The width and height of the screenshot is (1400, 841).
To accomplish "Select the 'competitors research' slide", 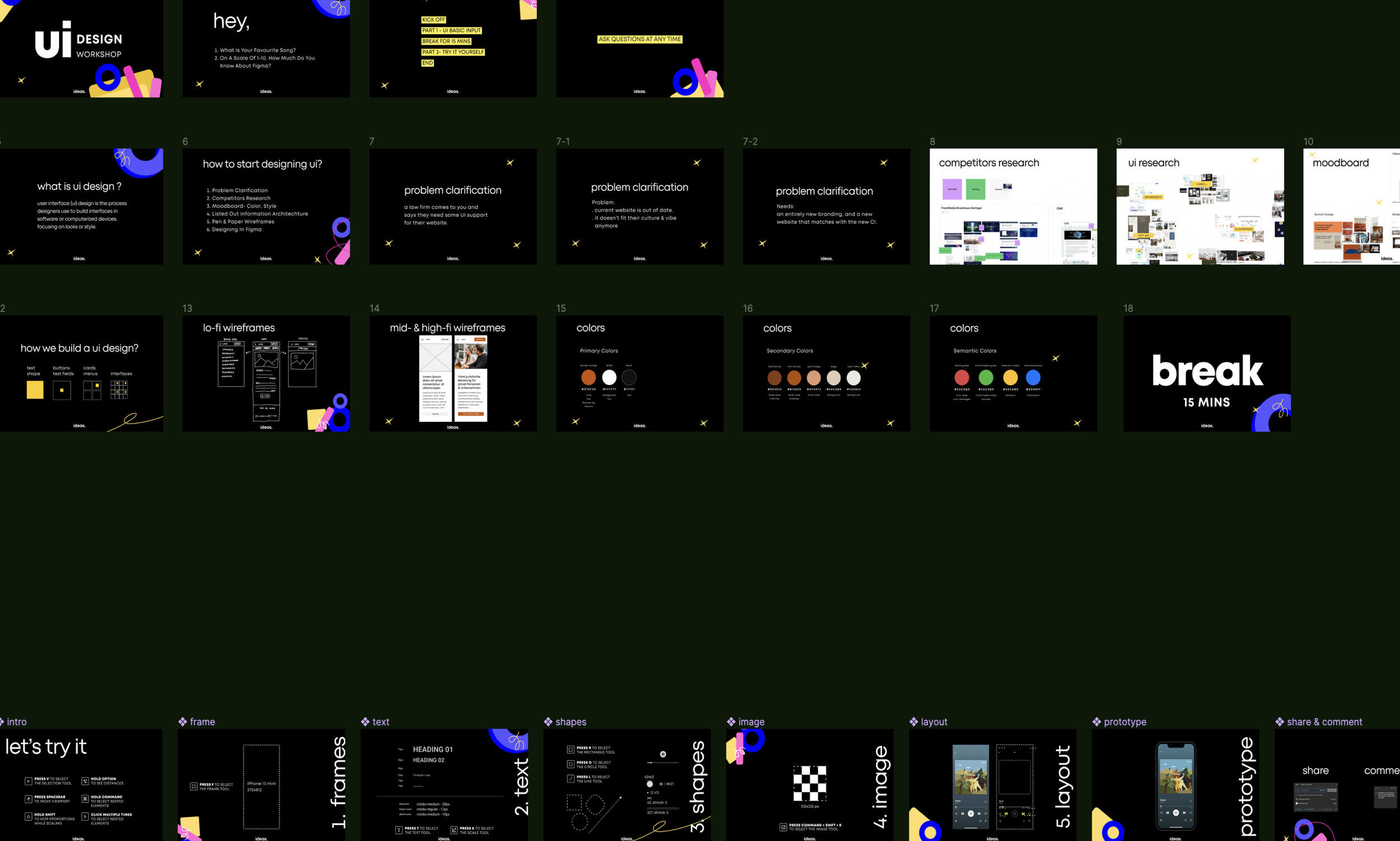I will click(x=1012, y=206).
